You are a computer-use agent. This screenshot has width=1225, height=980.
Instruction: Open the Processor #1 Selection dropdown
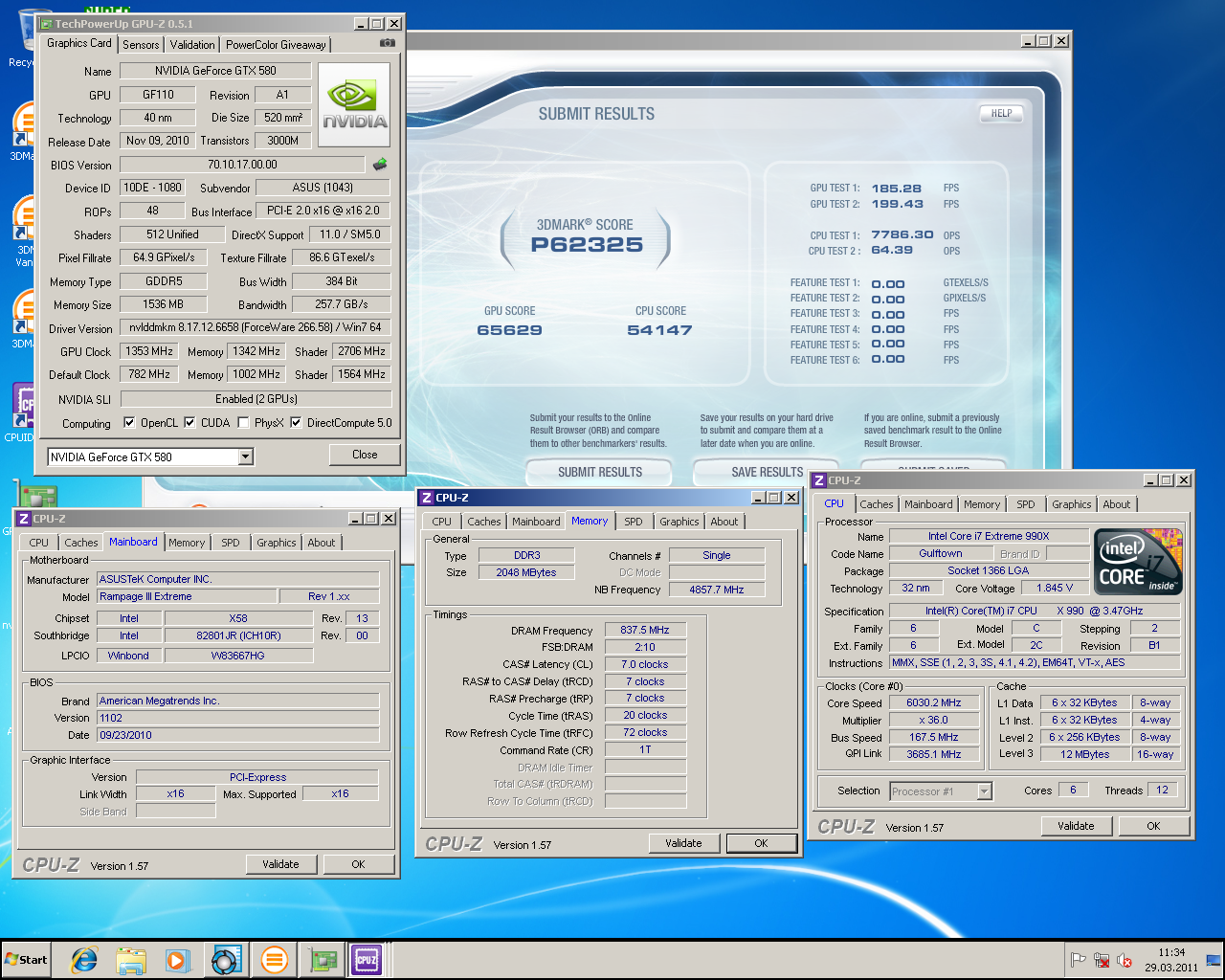[985, 791]
